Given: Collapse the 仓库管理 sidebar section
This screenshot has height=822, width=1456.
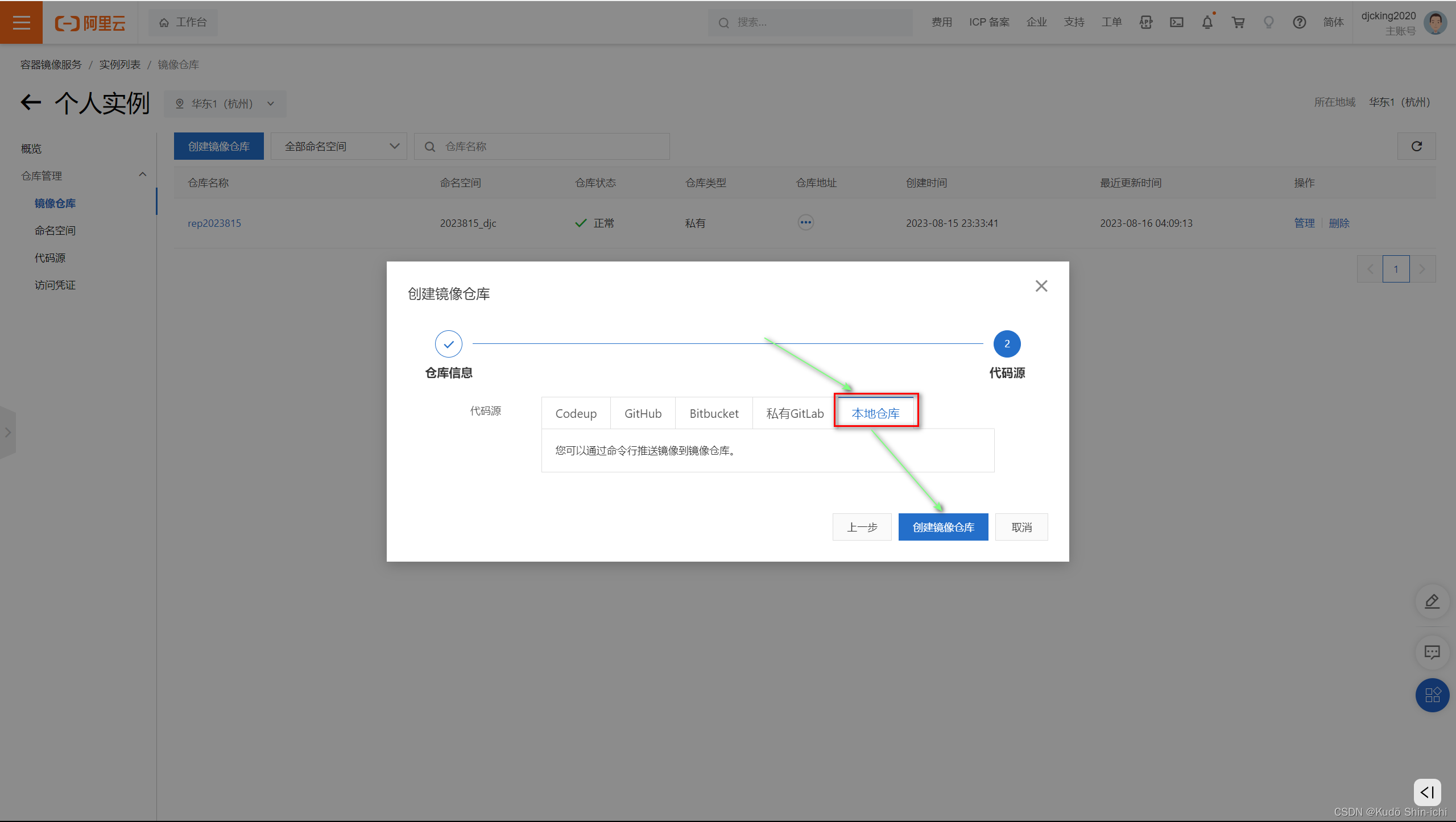Looking at the screenshot, I should 142,175.
